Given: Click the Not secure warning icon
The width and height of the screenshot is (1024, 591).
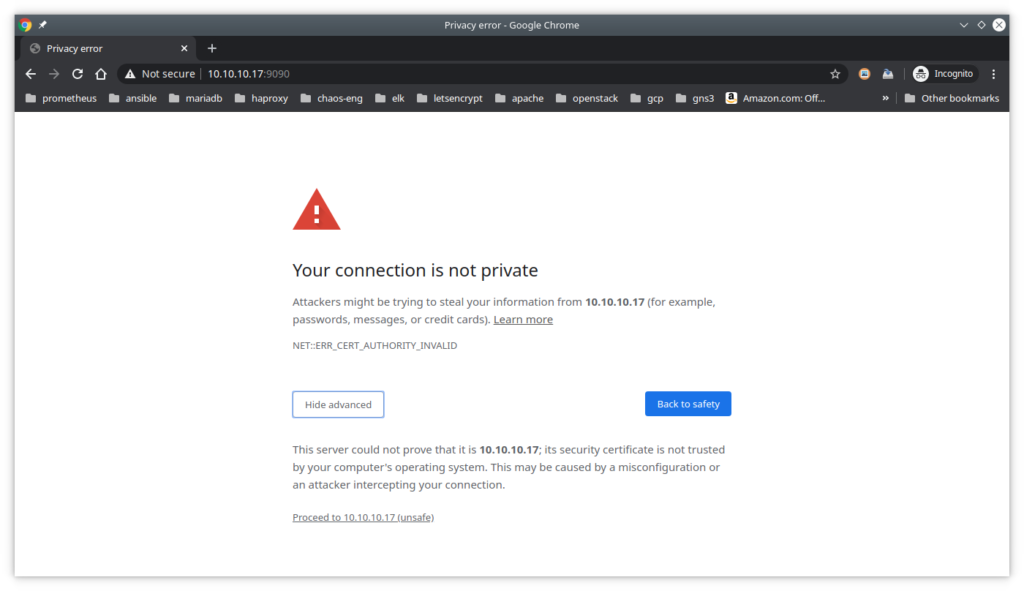Looking at the screenshot, I should coord(130,74).
